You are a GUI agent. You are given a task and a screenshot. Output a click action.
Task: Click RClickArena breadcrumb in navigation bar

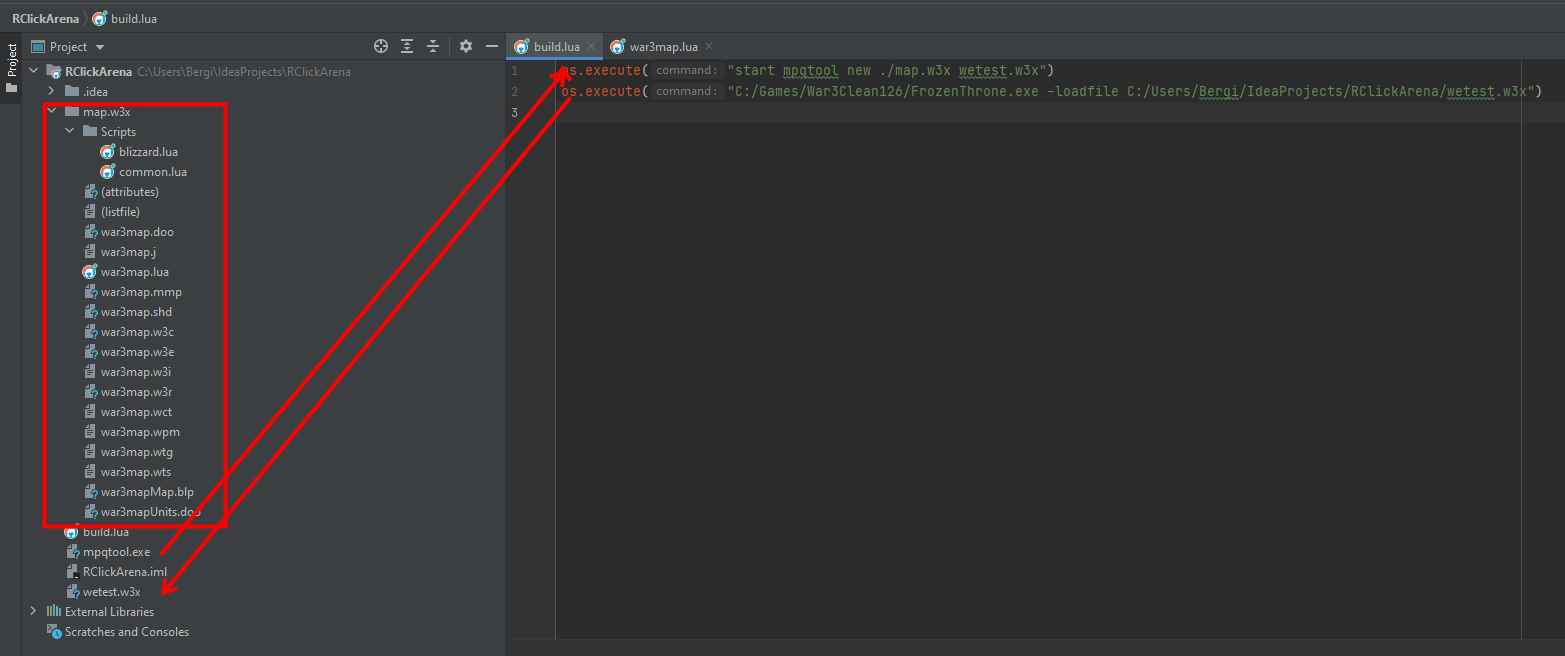tap(45, 19)
